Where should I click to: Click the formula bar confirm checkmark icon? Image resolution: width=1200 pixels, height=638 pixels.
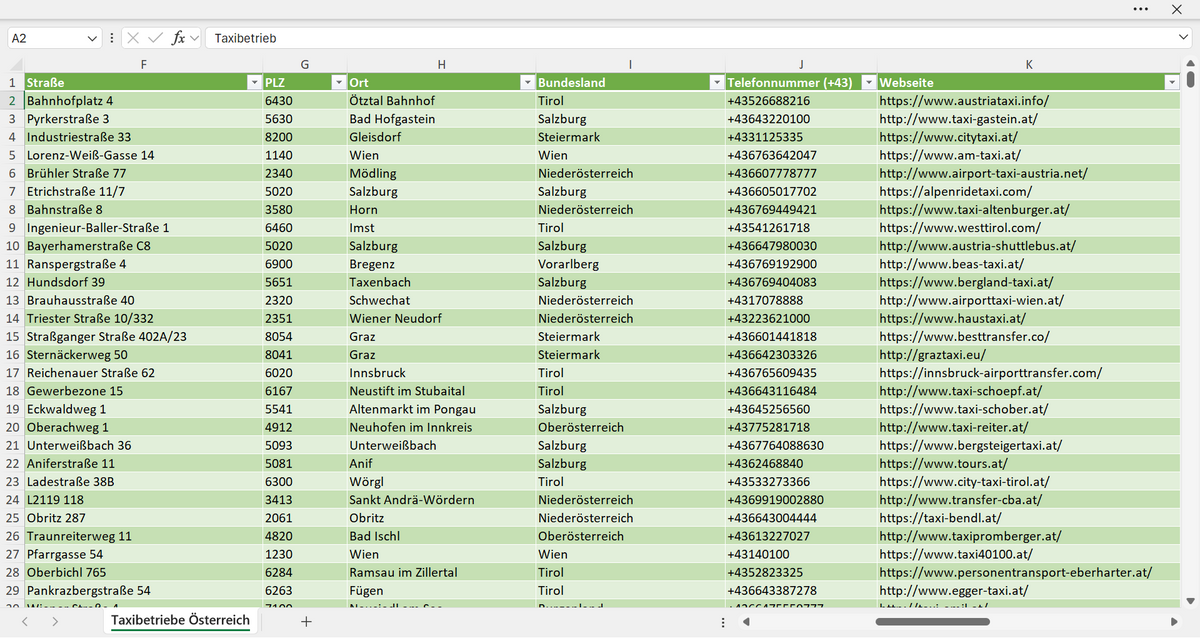pos(156,38)
